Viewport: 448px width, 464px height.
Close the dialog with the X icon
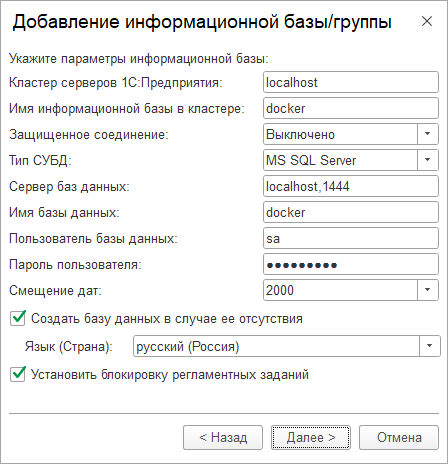(x=427, y=21)
